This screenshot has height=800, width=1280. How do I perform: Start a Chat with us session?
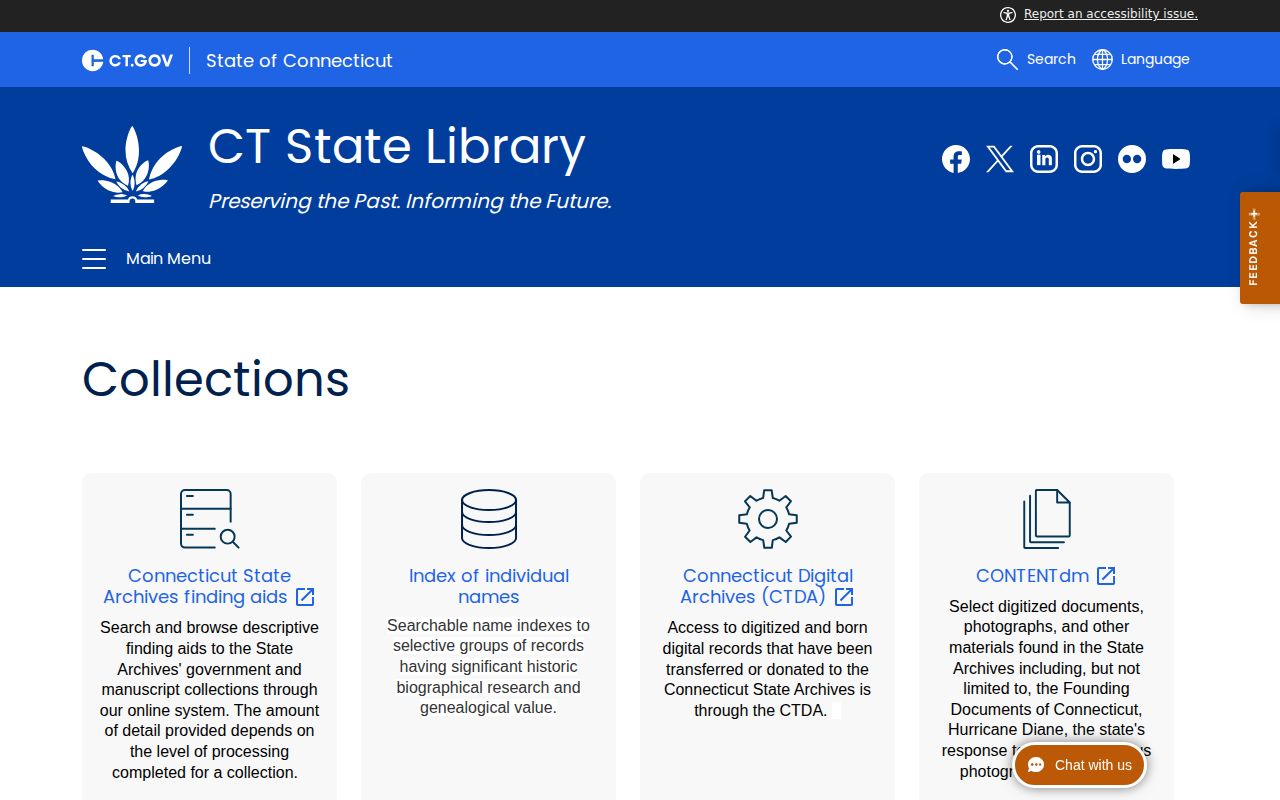1080,765
